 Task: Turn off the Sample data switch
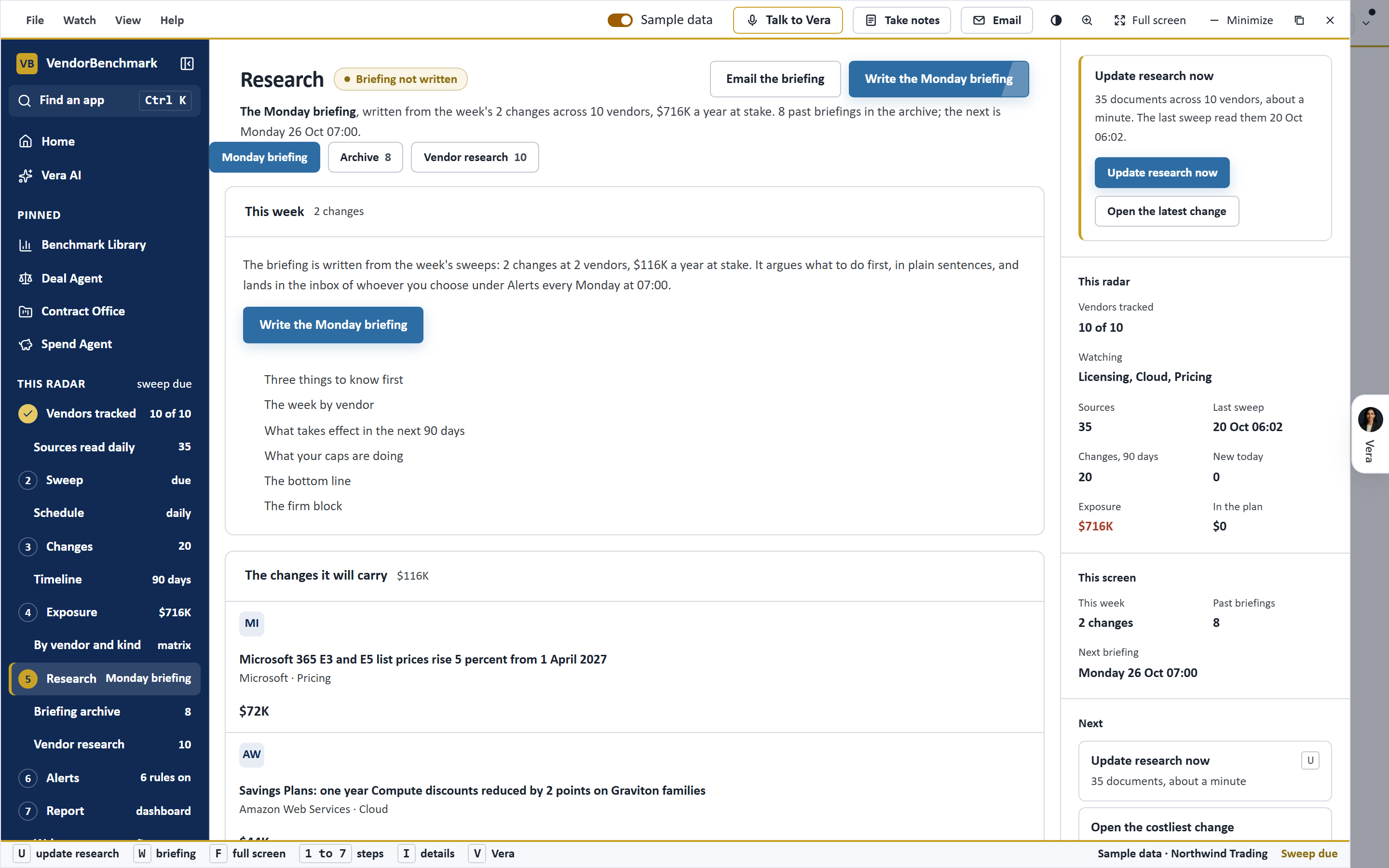[x=620, y=20]
